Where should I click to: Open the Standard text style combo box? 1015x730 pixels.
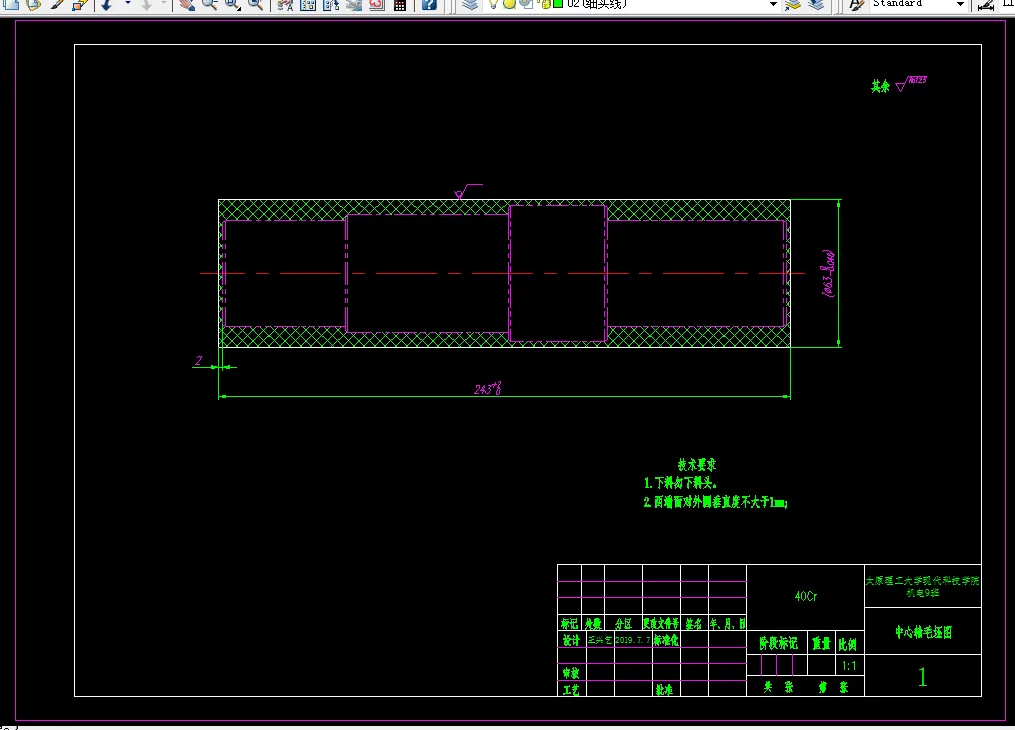click(918, 4)
